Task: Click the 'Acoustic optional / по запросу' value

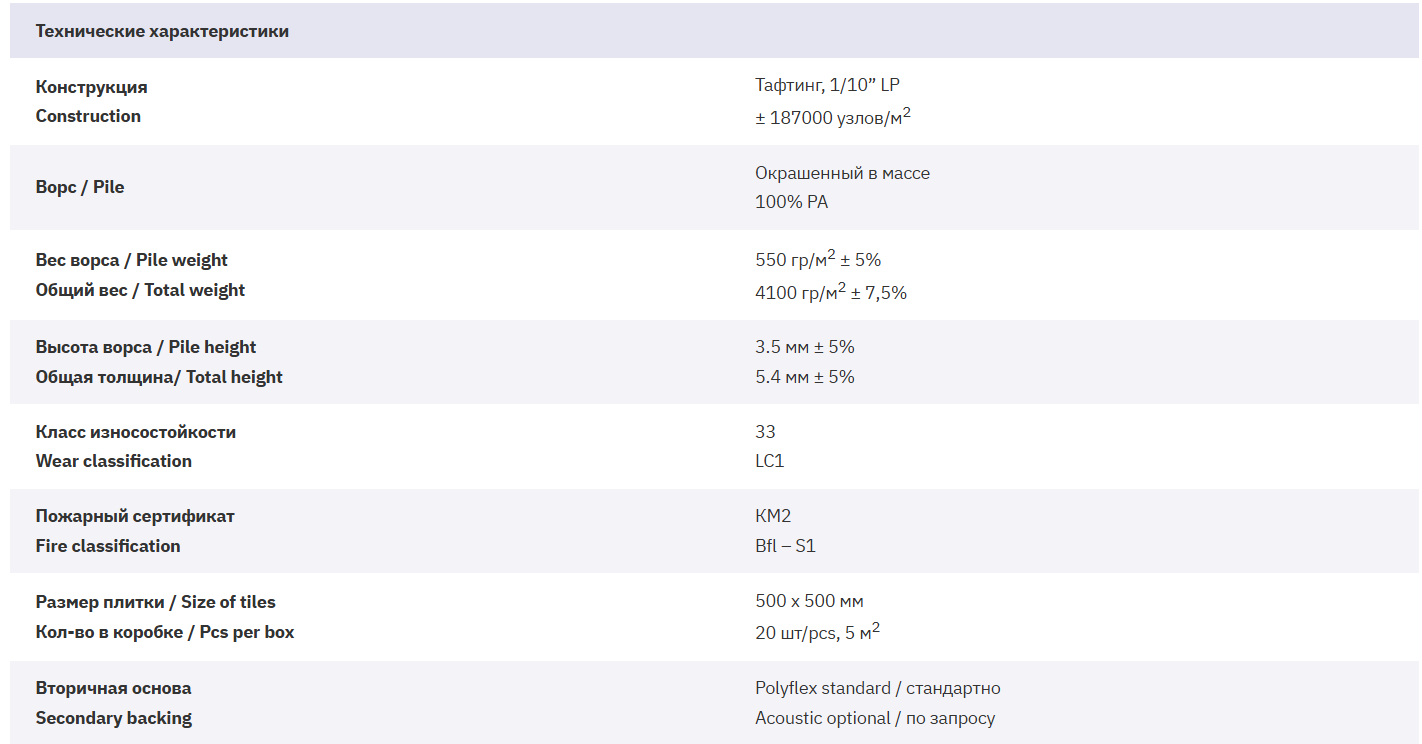Action: (x=875, y=718)
